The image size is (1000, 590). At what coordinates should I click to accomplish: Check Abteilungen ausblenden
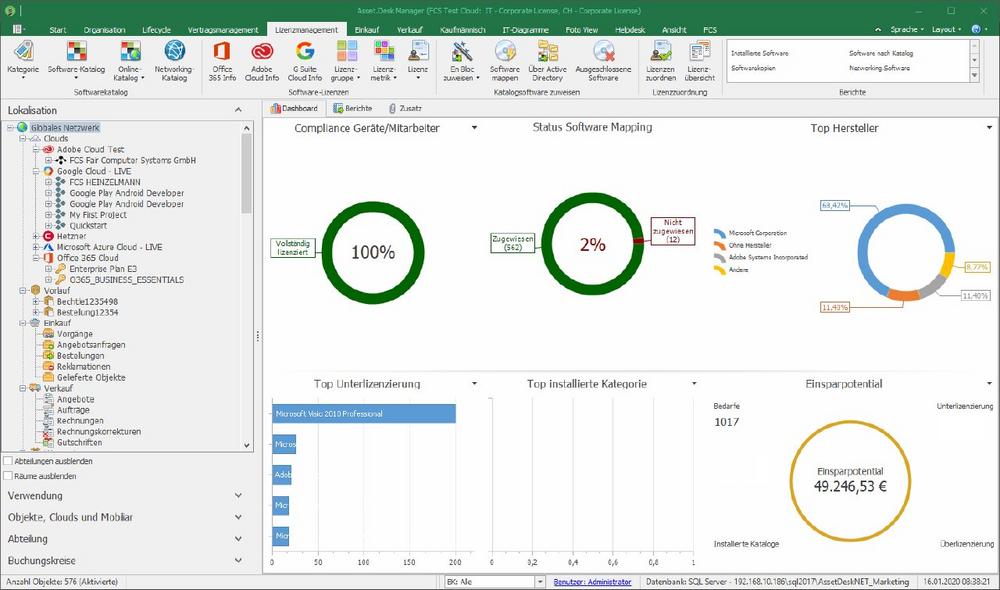tap(8, 461)
